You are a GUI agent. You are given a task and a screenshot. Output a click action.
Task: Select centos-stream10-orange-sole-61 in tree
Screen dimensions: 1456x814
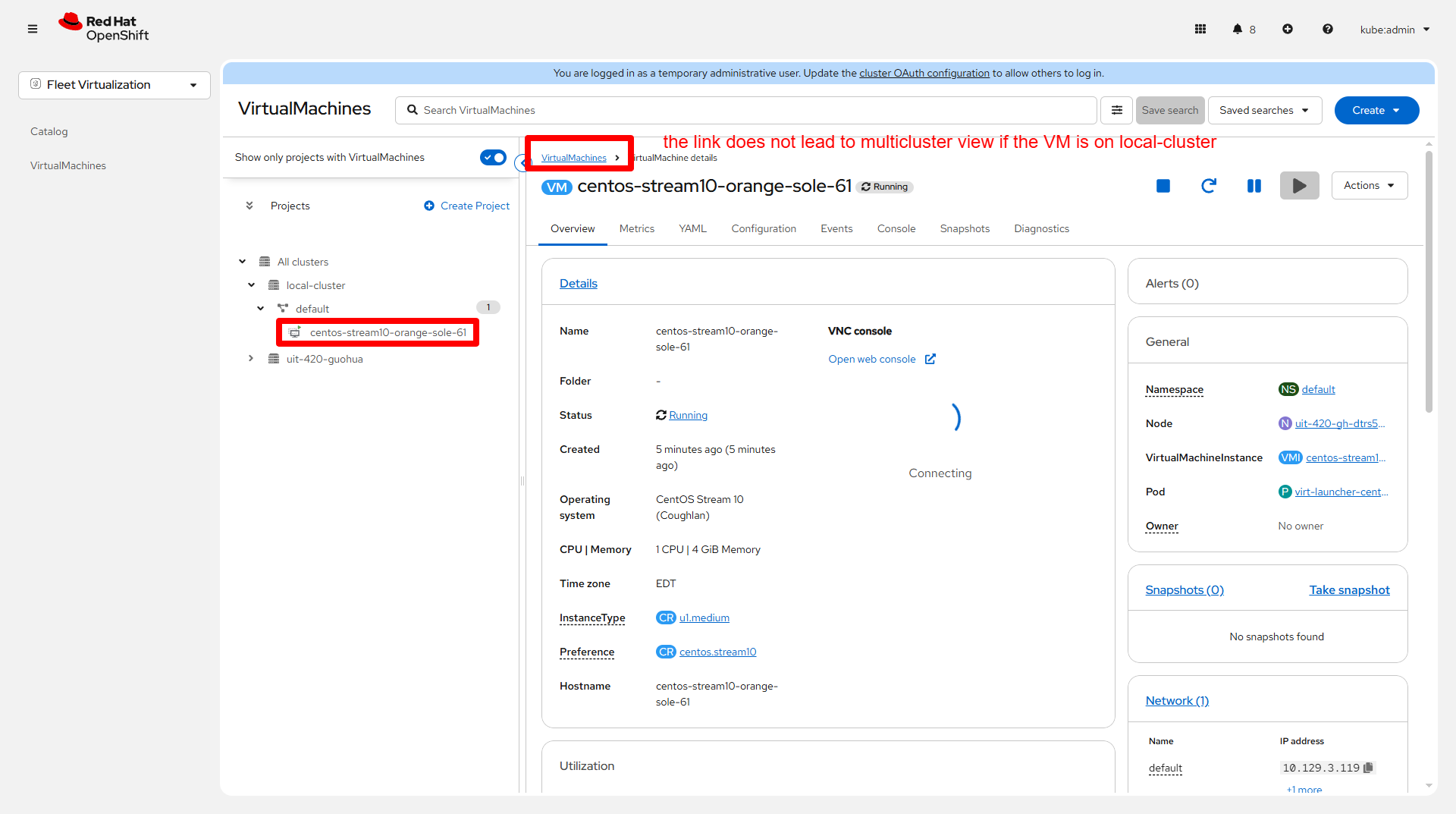(x=388, y=332)
